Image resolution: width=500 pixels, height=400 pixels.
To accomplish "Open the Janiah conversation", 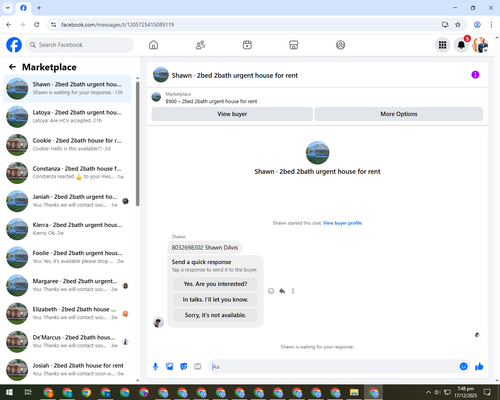I will click(68, 201).
